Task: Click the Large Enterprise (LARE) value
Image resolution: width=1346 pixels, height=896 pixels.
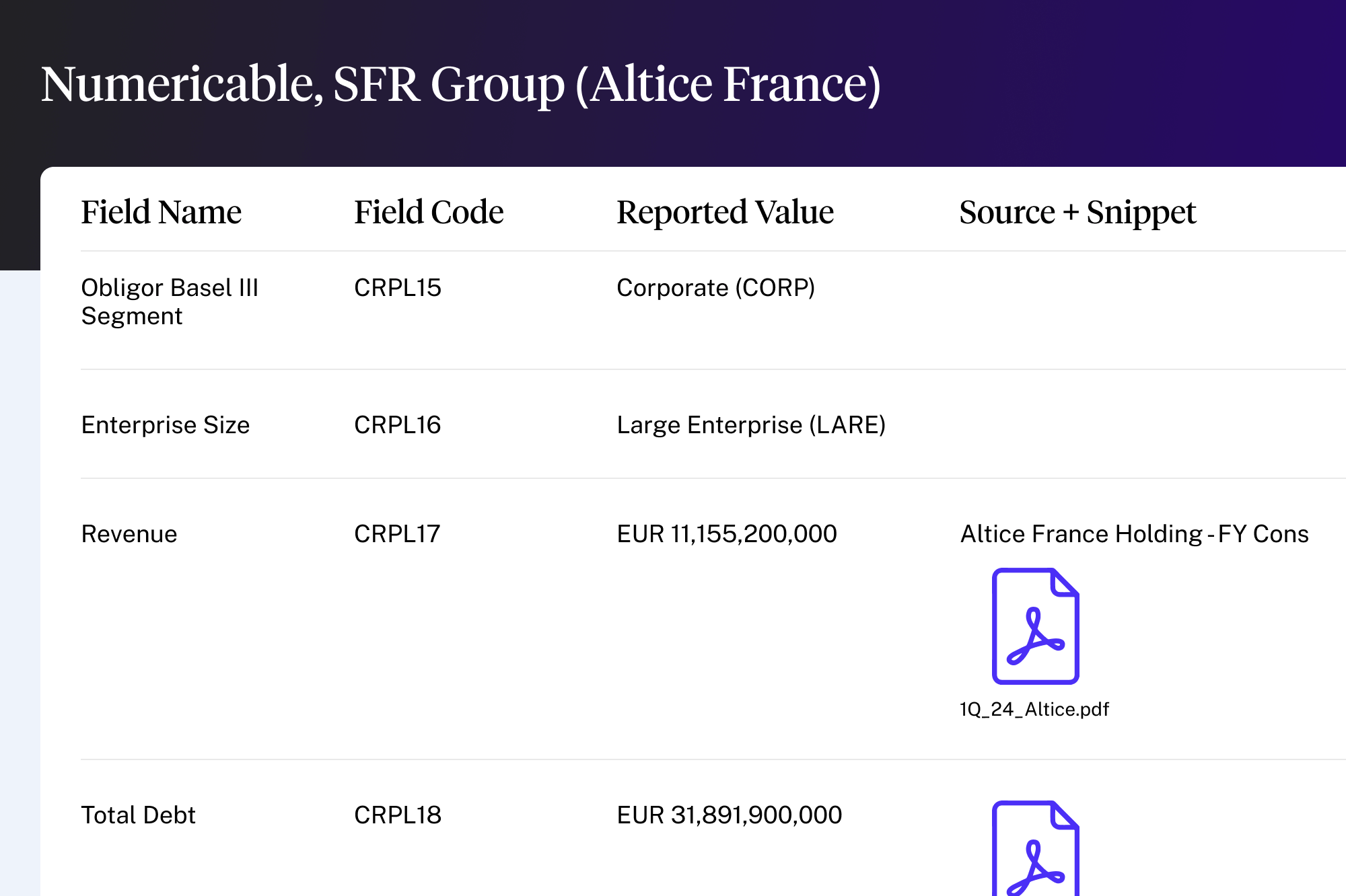Action: point(751,424)
